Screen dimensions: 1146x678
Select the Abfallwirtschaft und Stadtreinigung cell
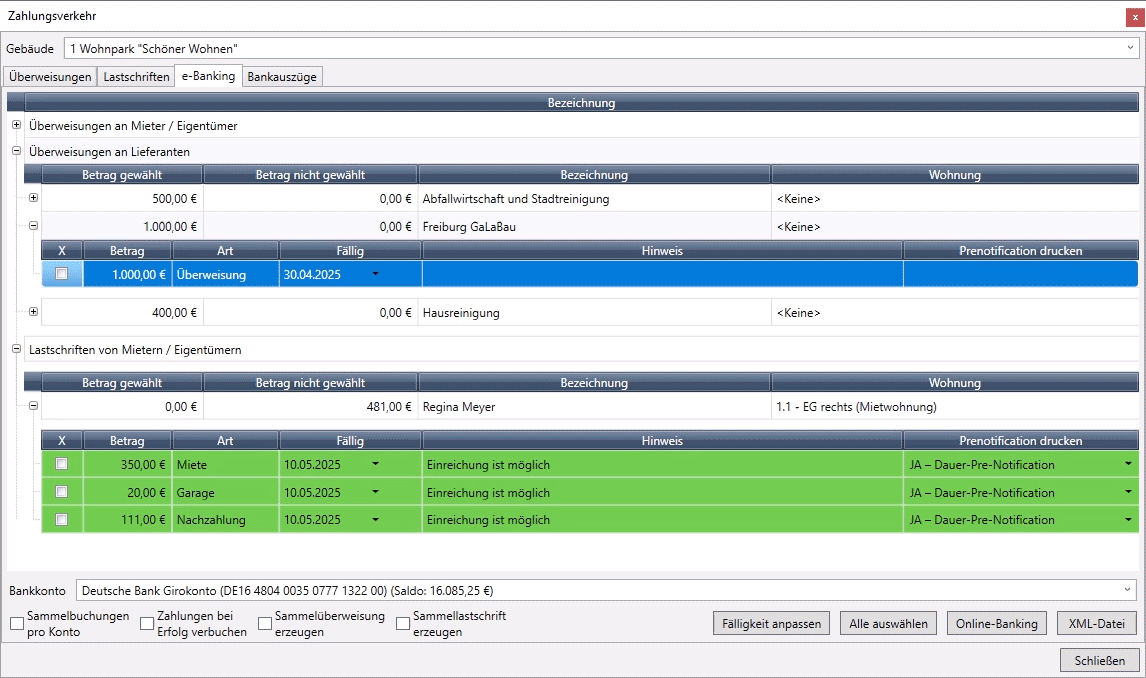pyautogui.click(x=594, y=199)
